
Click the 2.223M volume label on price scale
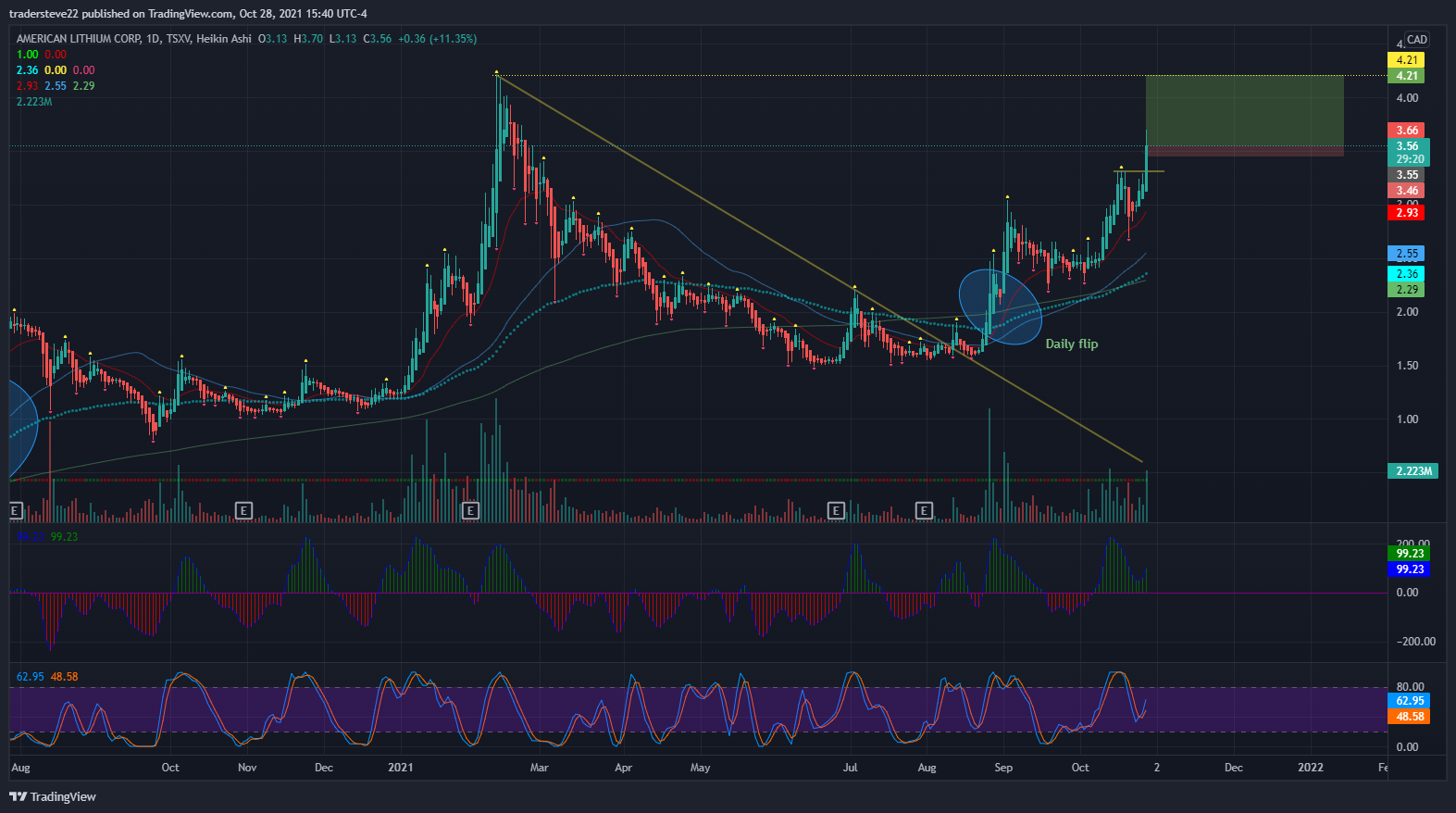click(1413, 471)
